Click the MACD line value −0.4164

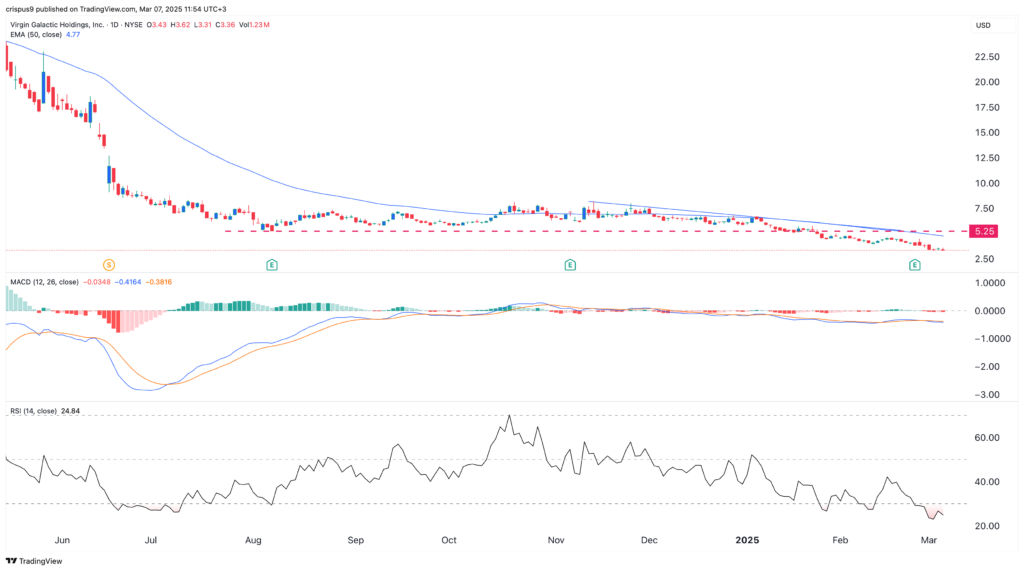(128, 282)
